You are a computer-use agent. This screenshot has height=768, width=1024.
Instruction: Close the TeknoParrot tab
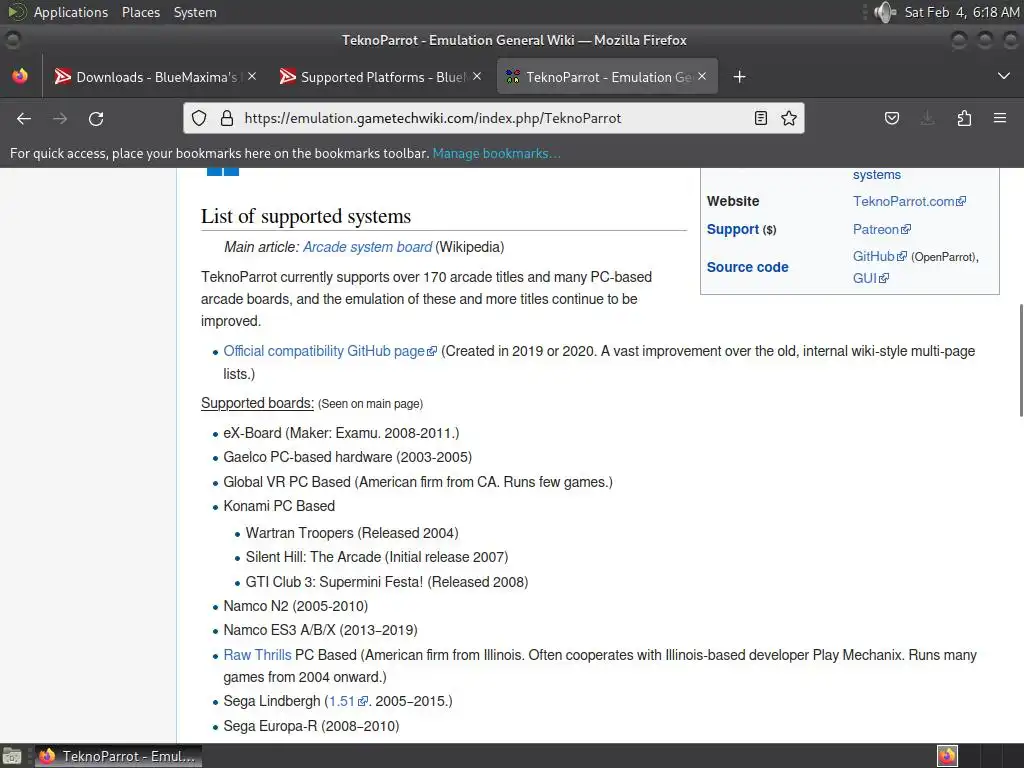(x=702, y=76)
